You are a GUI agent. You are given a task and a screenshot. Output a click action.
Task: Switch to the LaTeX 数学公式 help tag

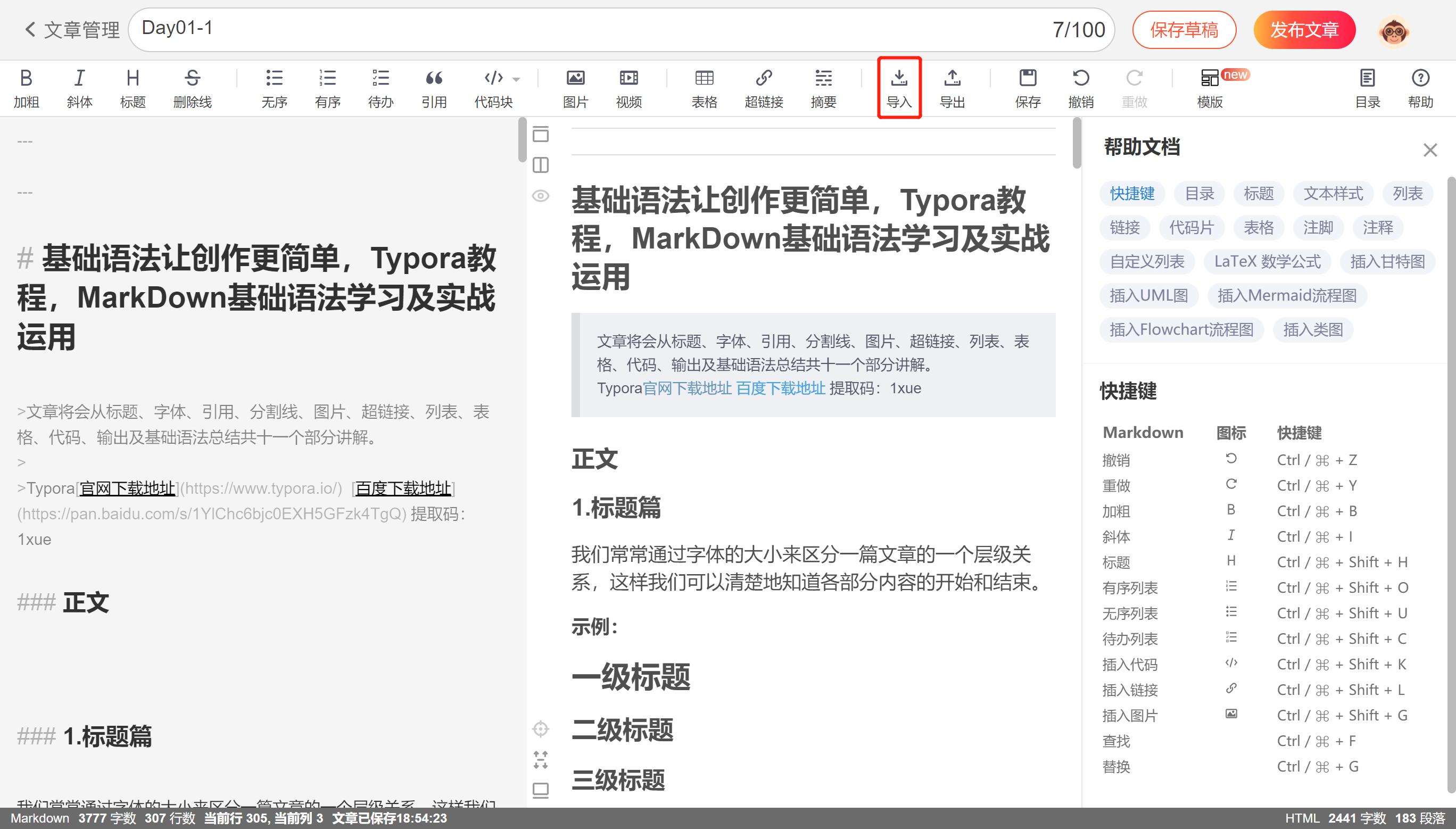(1267, 261)
